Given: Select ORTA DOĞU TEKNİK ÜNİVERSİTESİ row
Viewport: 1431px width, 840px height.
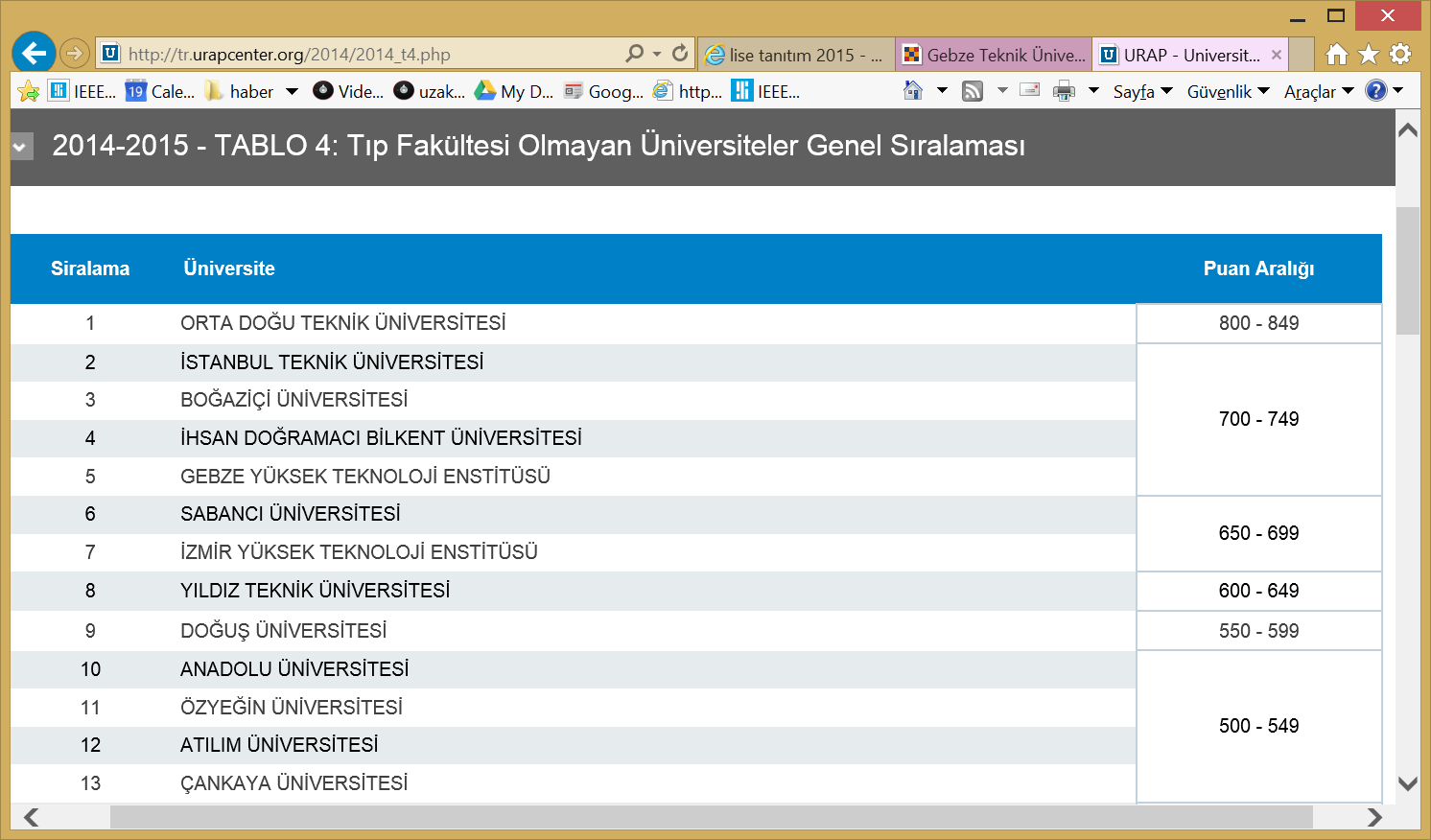Looking at the screenshot, I should (573, 324).
